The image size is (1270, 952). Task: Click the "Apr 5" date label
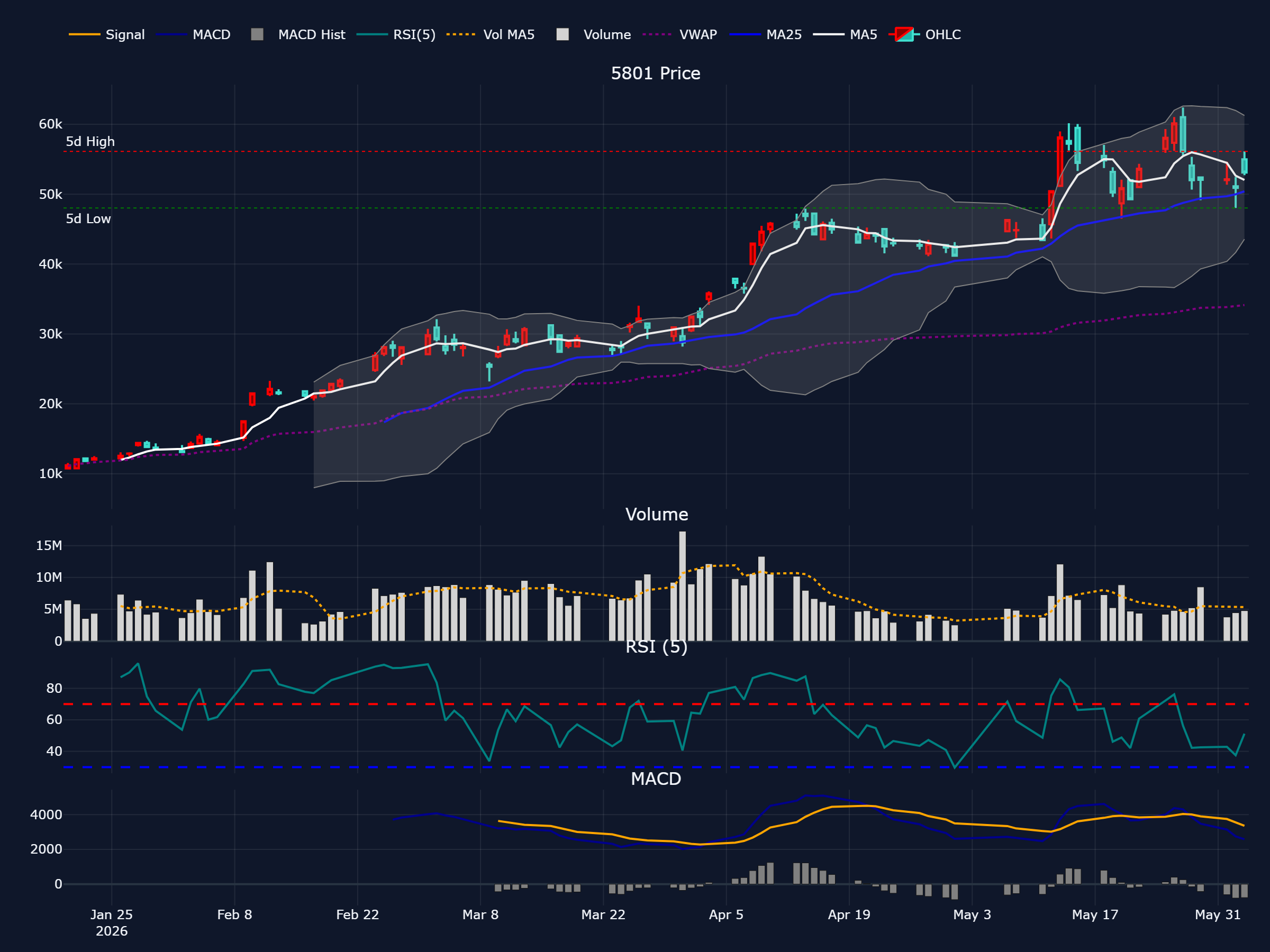point(725,914)
